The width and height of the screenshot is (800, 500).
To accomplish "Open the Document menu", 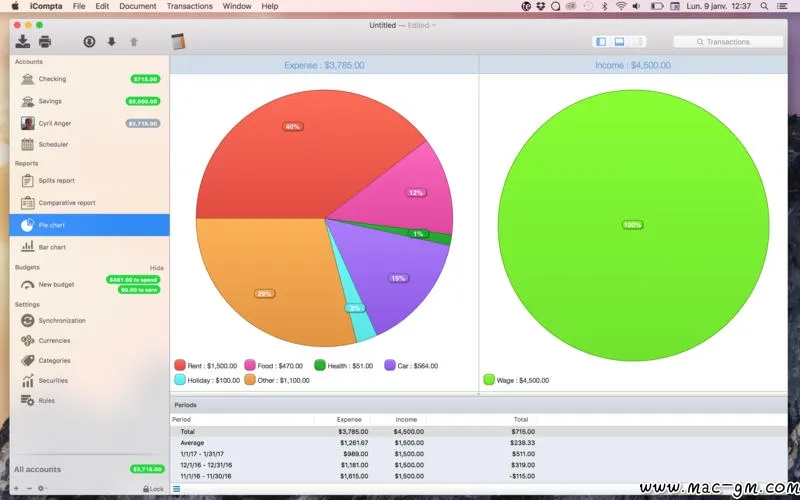I will pos(138,6).
